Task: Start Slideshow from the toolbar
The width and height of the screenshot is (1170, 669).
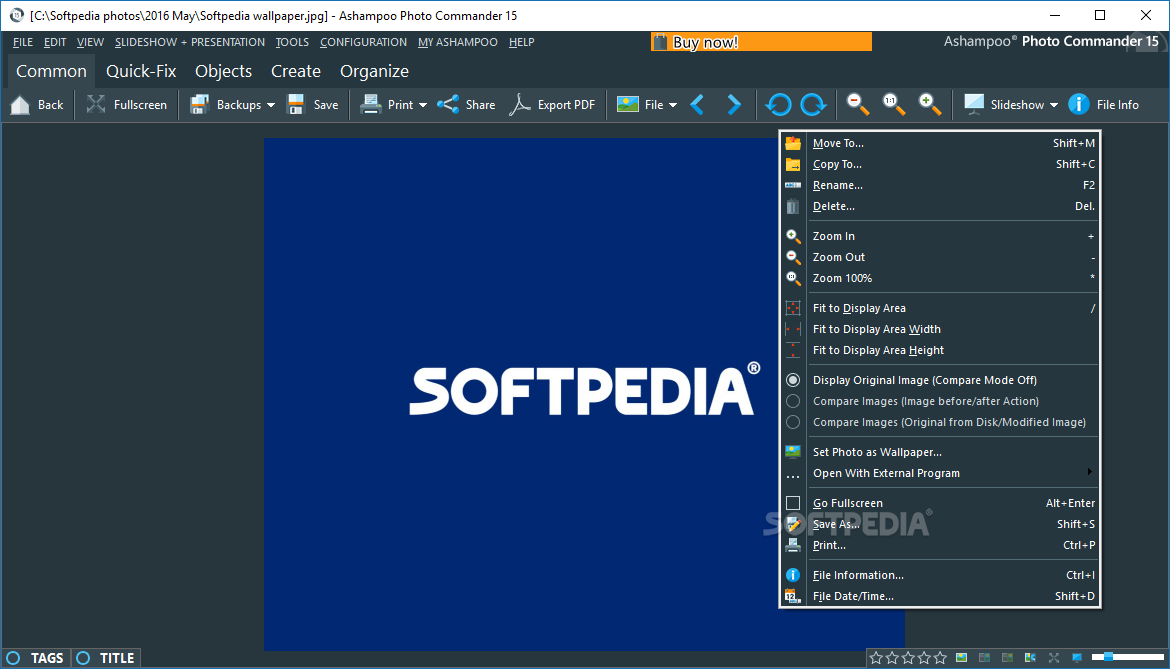Action: pos(1004,105)
